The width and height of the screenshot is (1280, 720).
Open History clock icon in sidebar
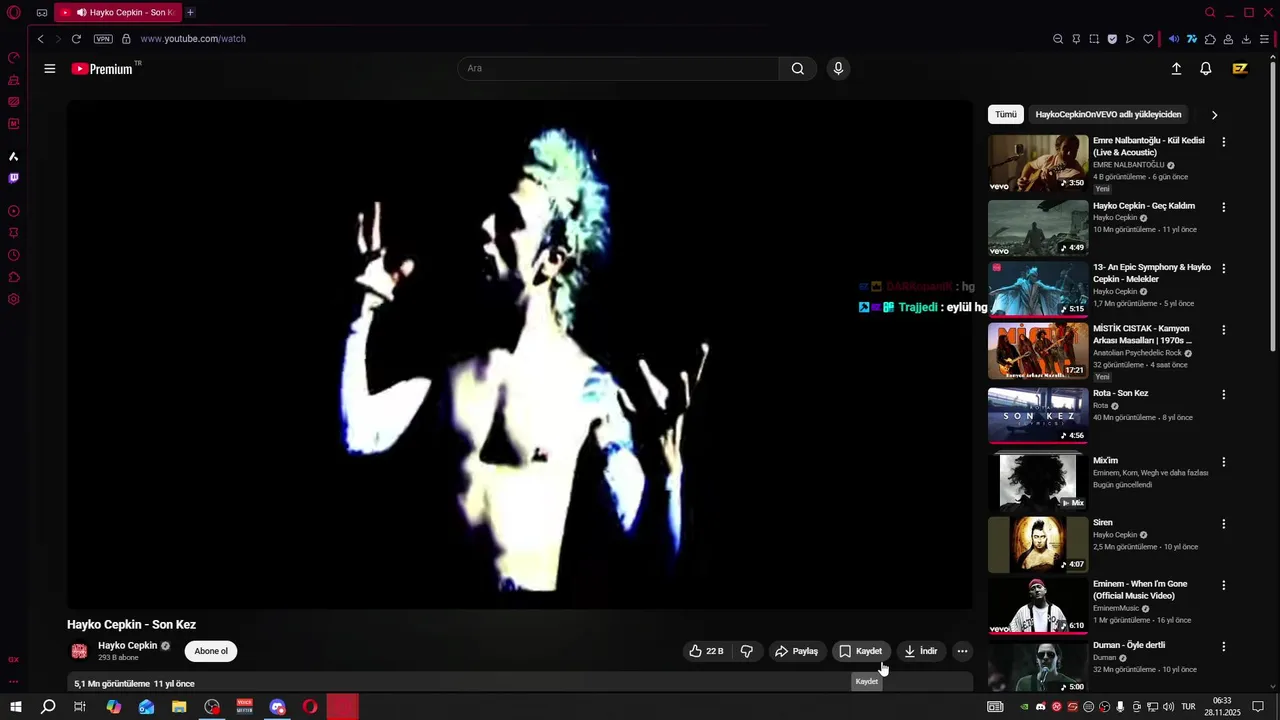point(14,255)
